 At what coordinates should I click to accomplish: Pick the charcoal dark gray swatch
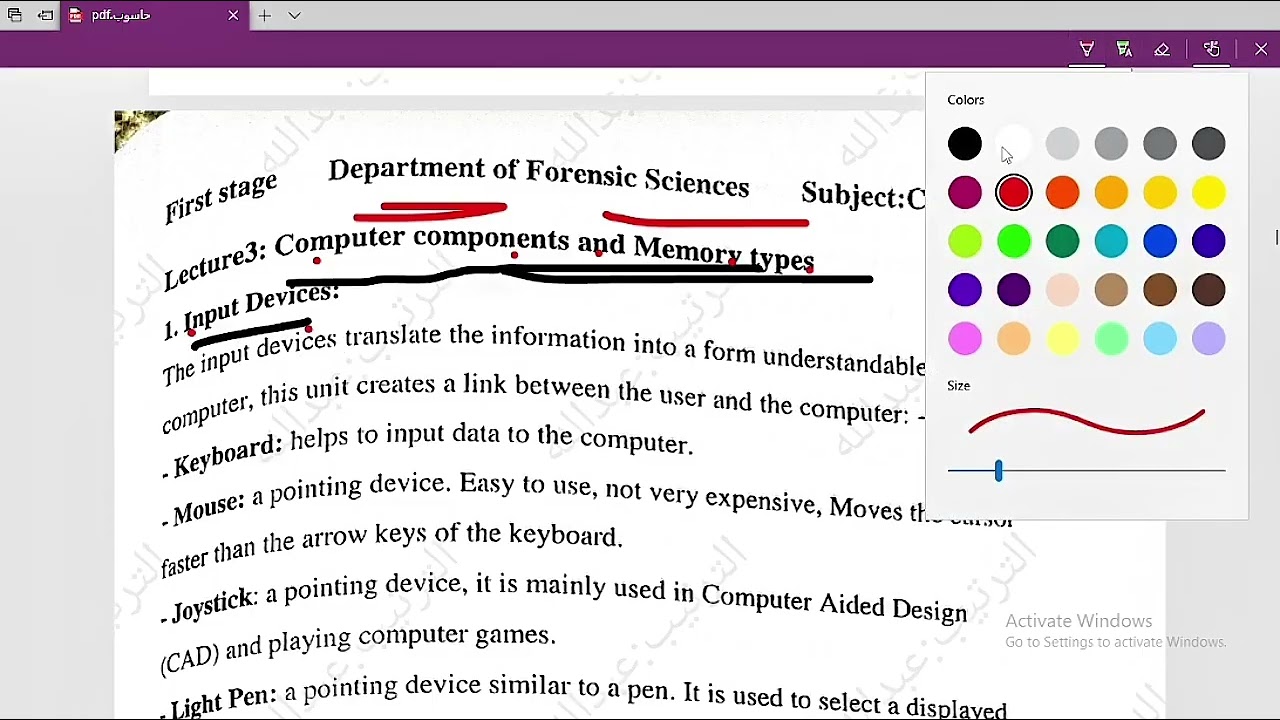tap(1209, 144)
